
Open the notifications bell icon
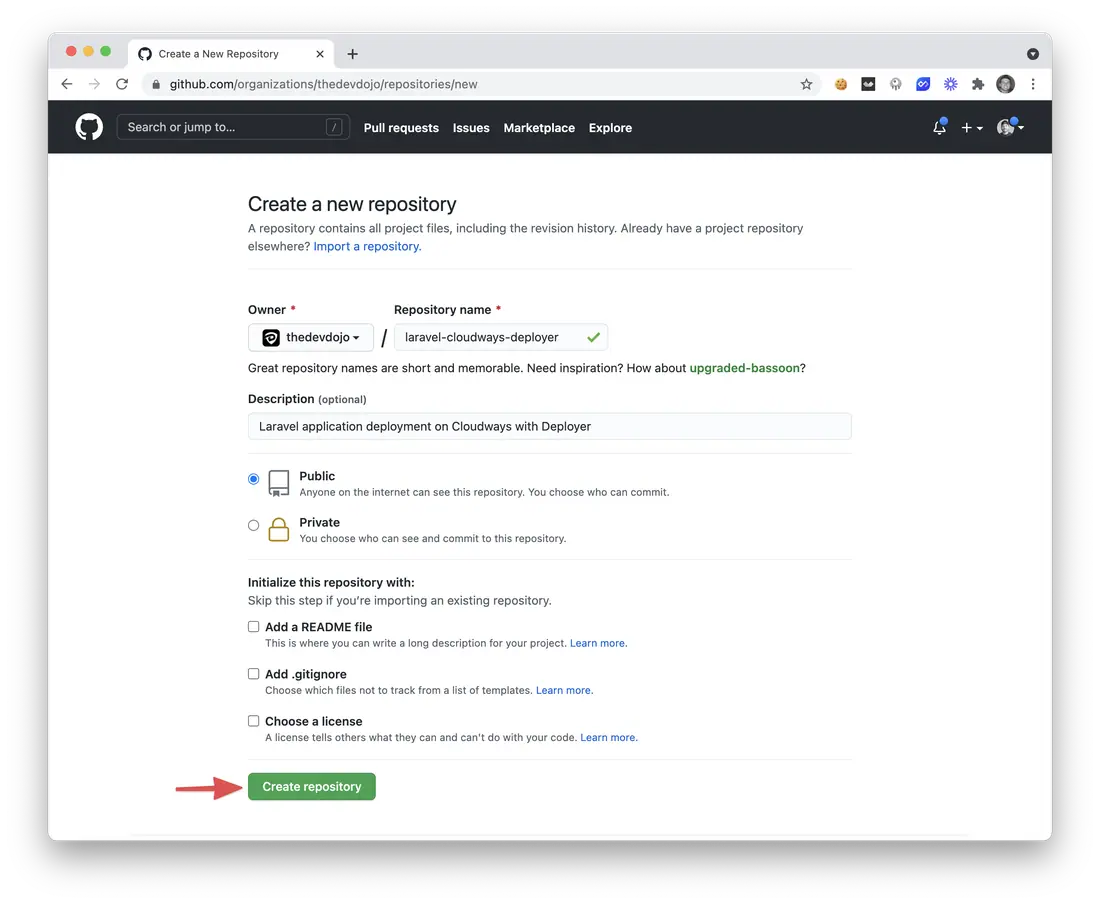pyautogui.click(x=939, y=127)
